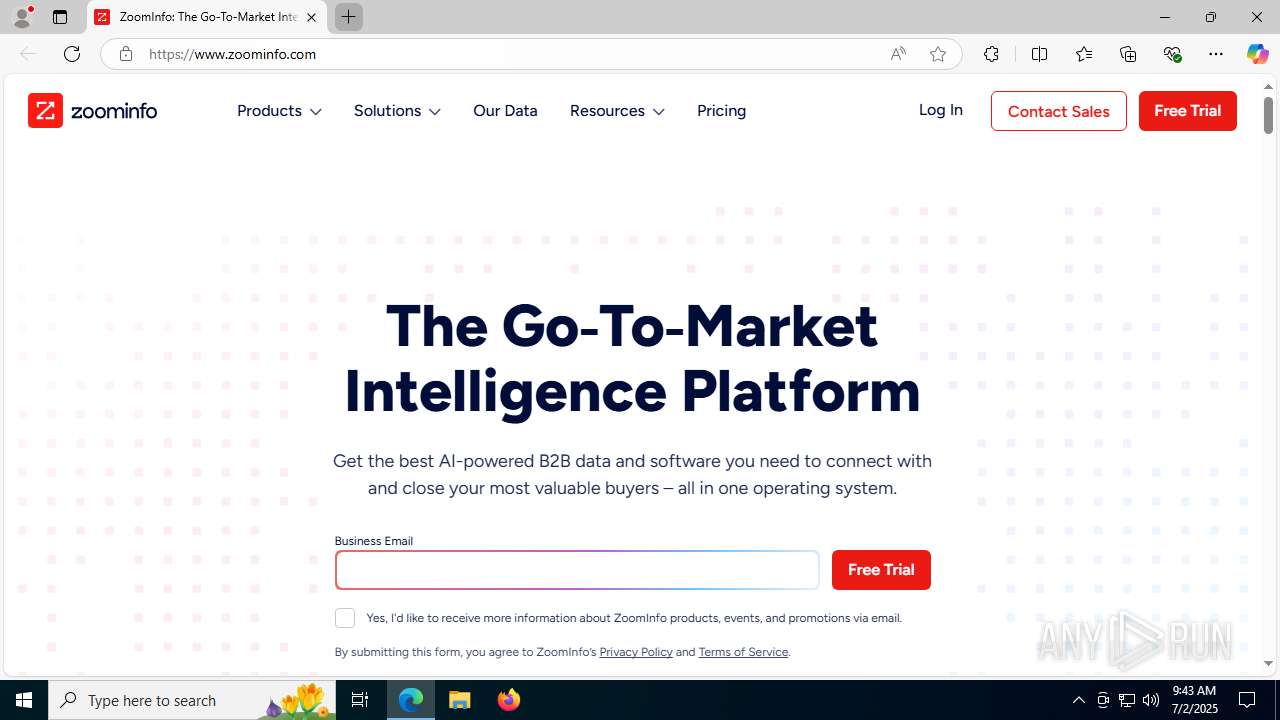Image resolution: width=1280 pixels, height=720 pixels.
Task: View site information lock icon
Action: 126,54
